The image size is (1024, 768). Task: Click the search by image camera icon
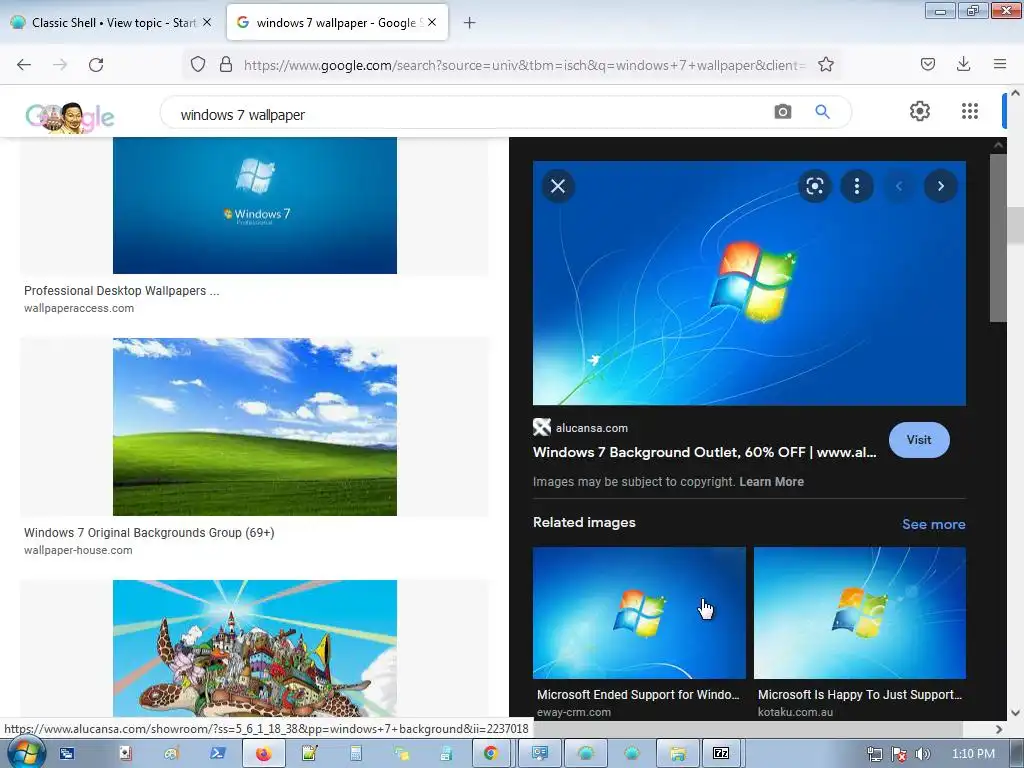783,112
